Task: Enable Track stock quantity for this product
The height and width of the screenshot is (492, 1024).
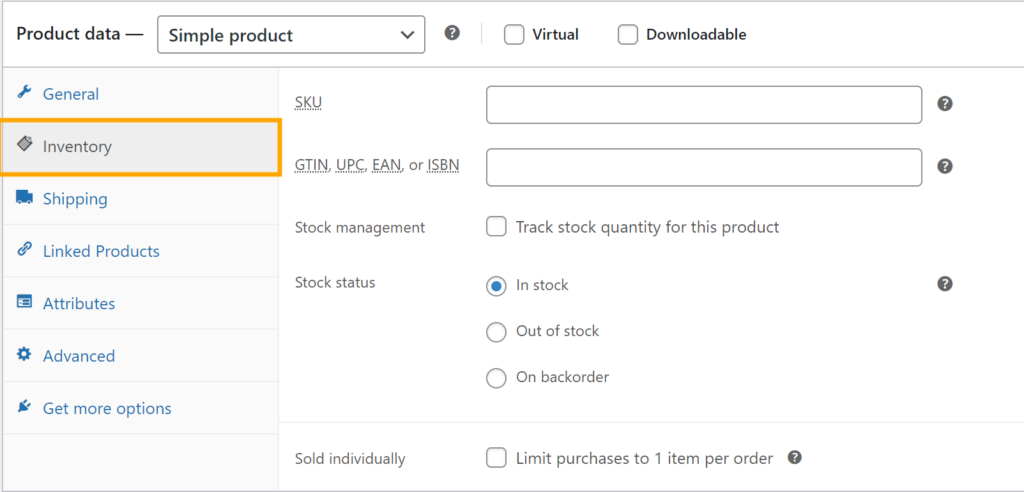Action: [497, 227]
